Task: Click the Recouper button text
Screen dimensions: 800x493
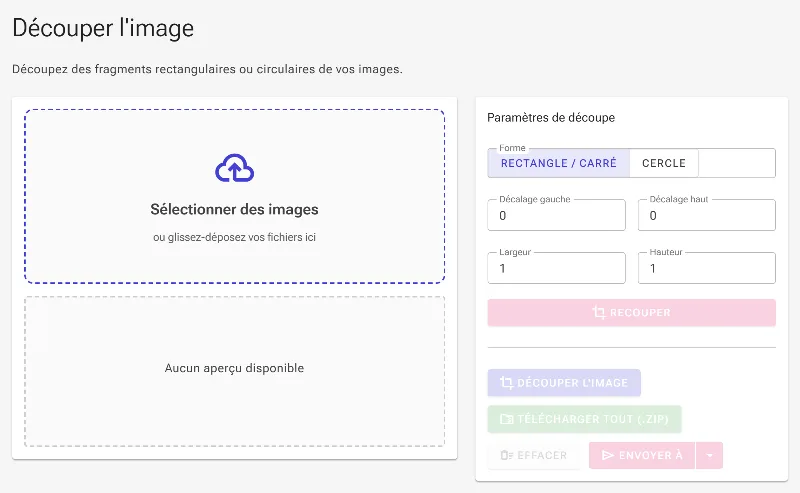Action: tap(640, 312)
